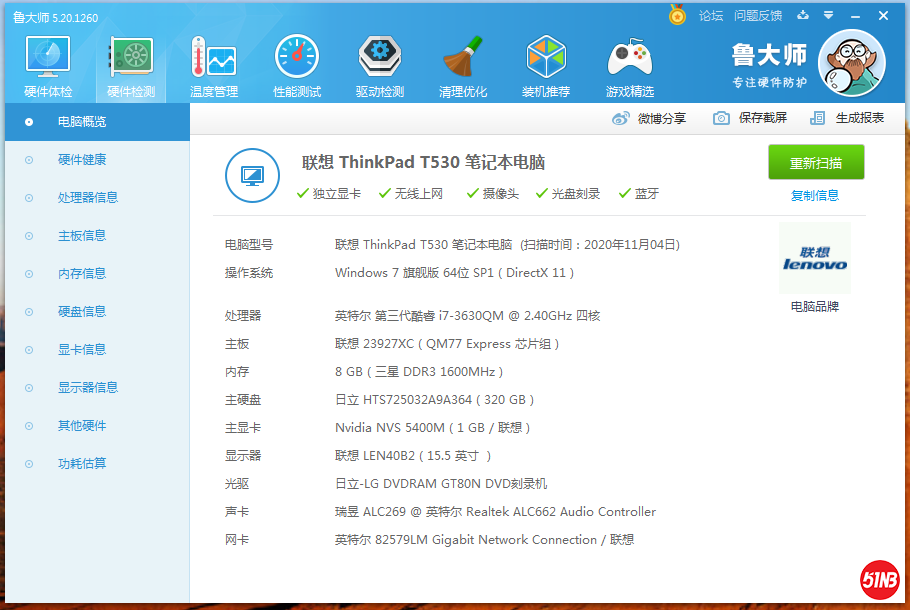Open the title bar dropdown menu arrow
This screenshot has height=610, width=910.
(x=828, y=15)
